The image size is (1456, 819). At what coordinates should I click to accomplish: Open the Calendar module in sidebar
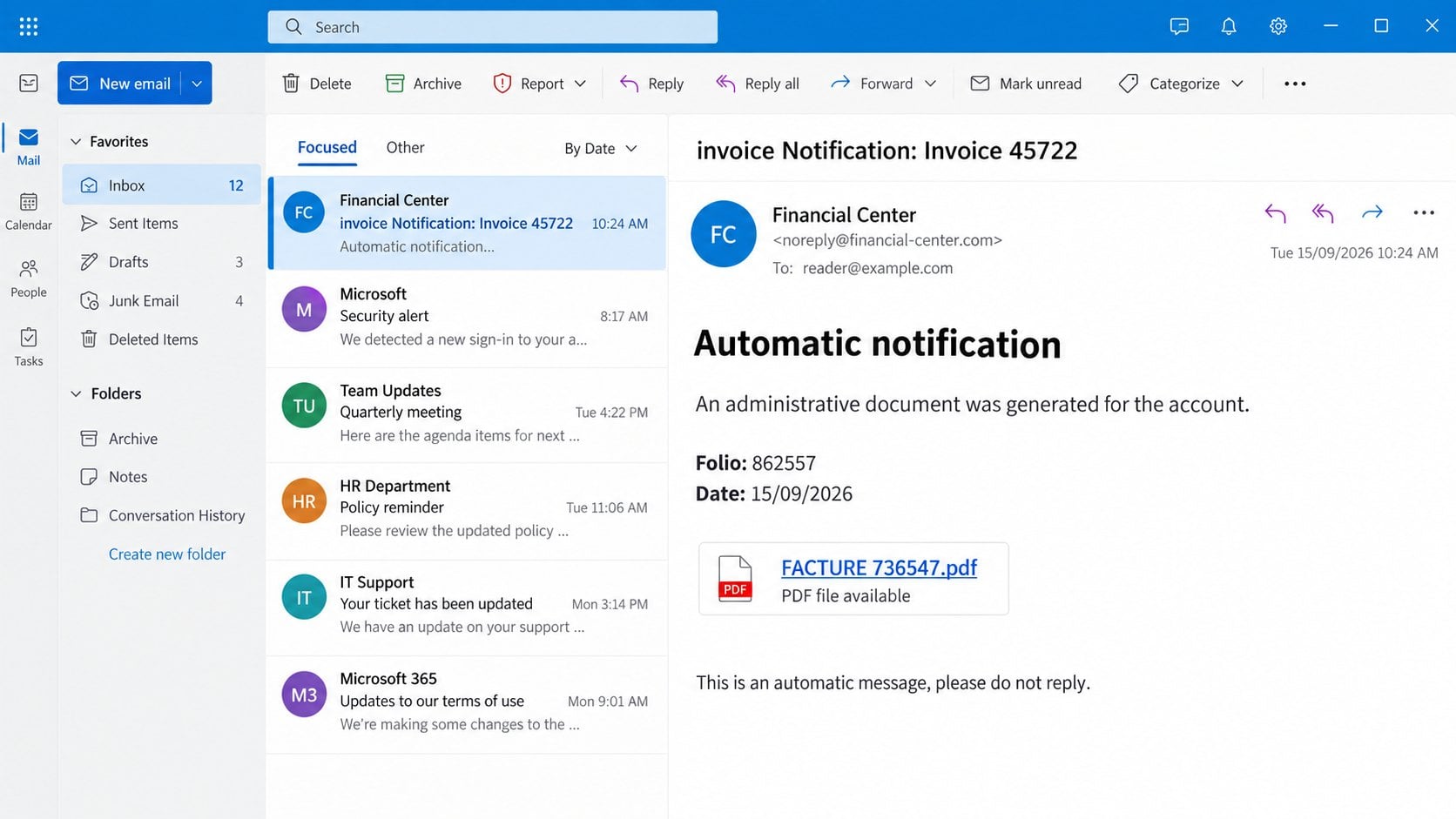29,211
